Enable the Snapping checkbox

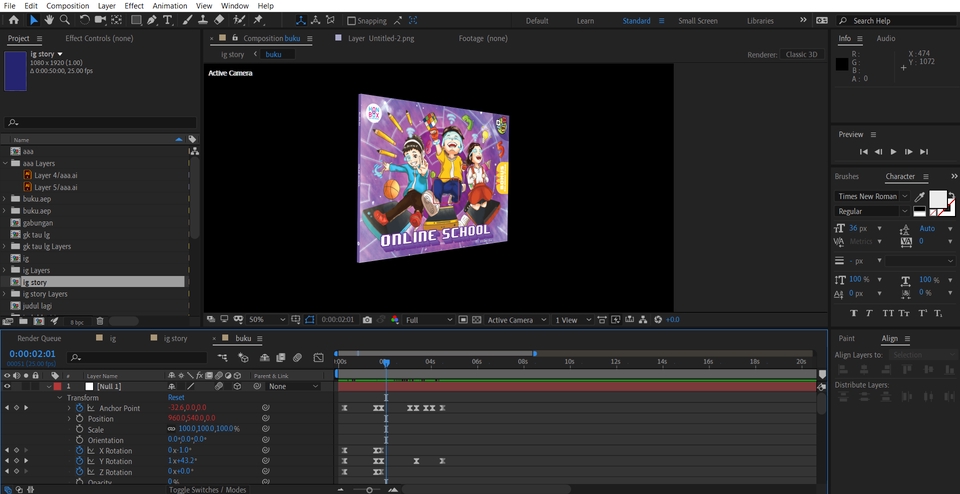(x=352, y=21)
